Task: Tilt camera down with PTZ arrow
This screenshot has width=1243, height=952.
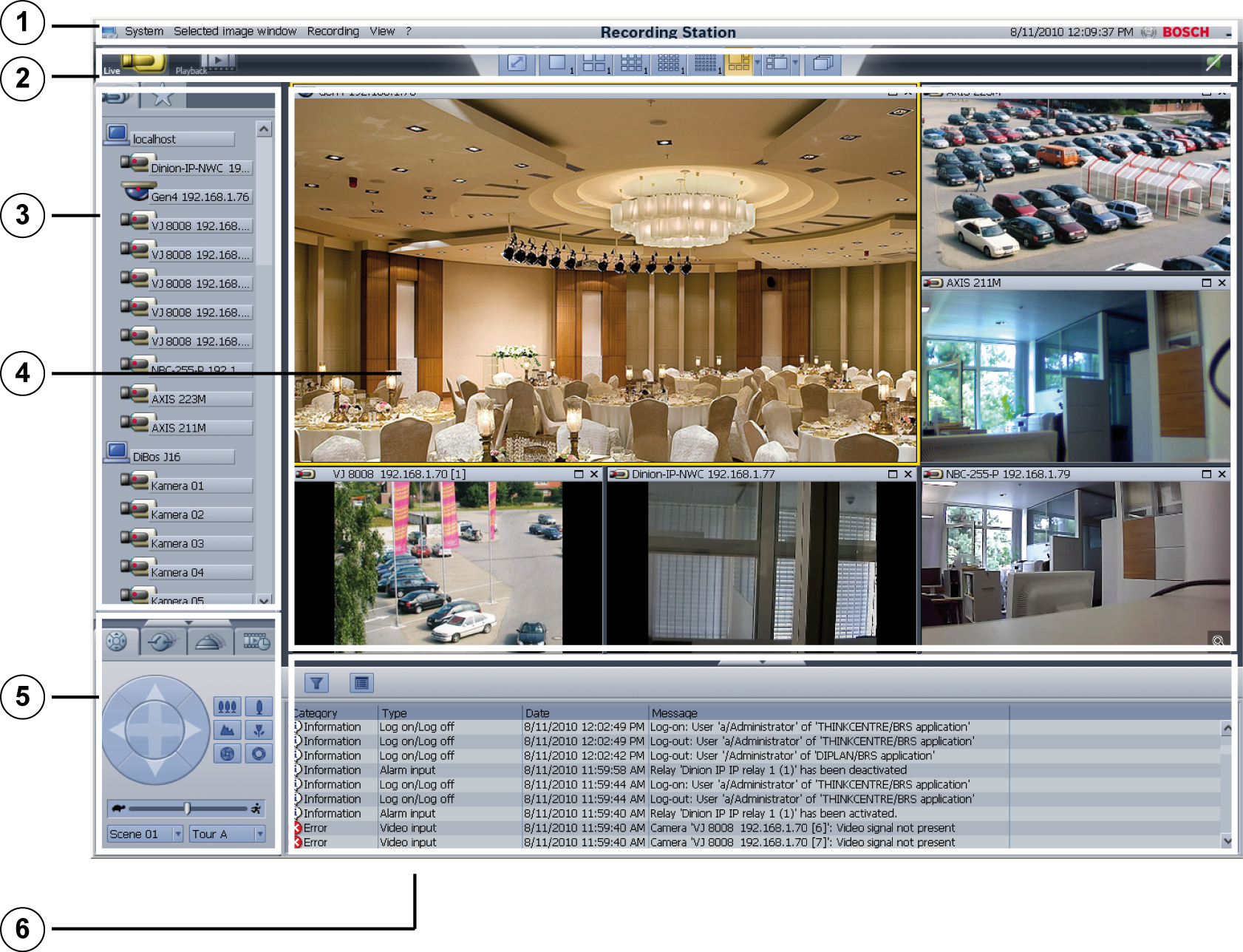Action: point(155,768)
